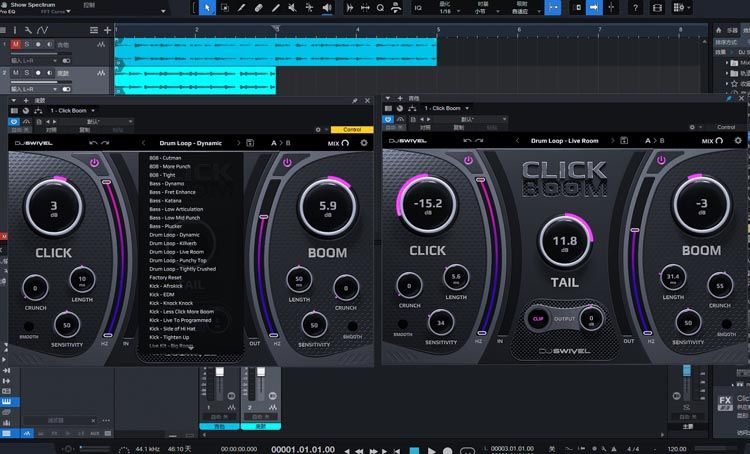Click the Play button in transport
Image resolution: width=750 pixels, height=454 pixels.
(431, 450)
